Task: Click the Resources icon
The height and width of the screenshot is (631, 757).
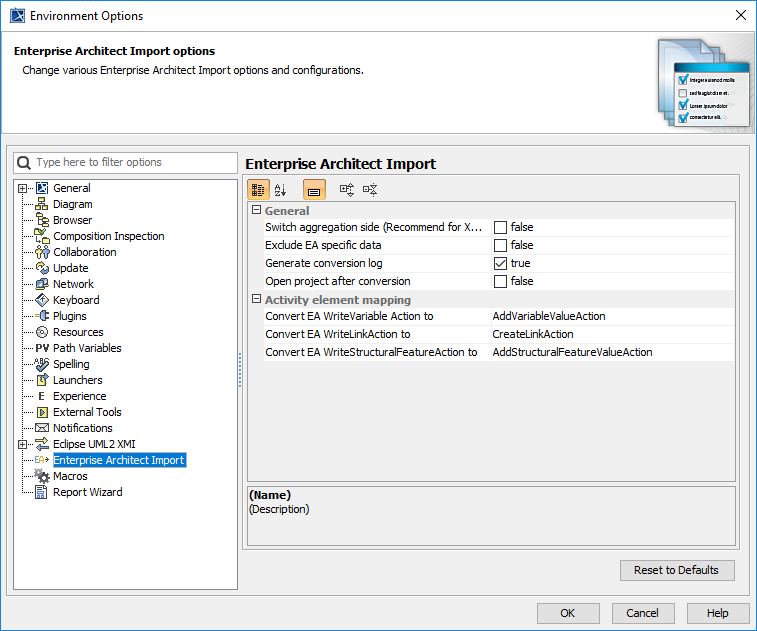Action: click(42, 332)
